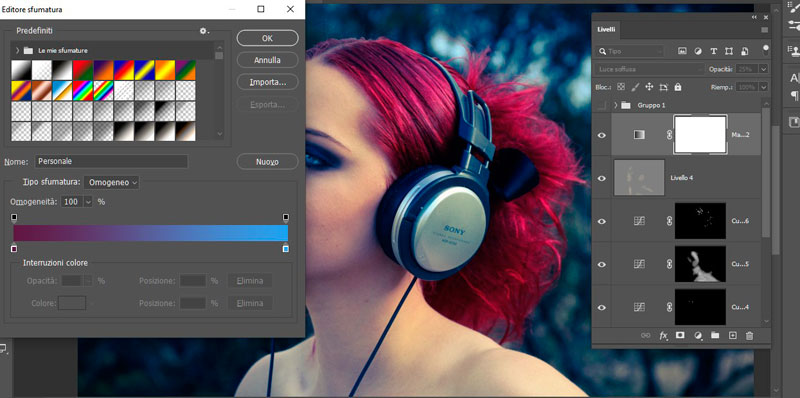Collapse the Livelli panel with double arrows
The height and width of the screenshot is (398, 800).
point(754,17)
